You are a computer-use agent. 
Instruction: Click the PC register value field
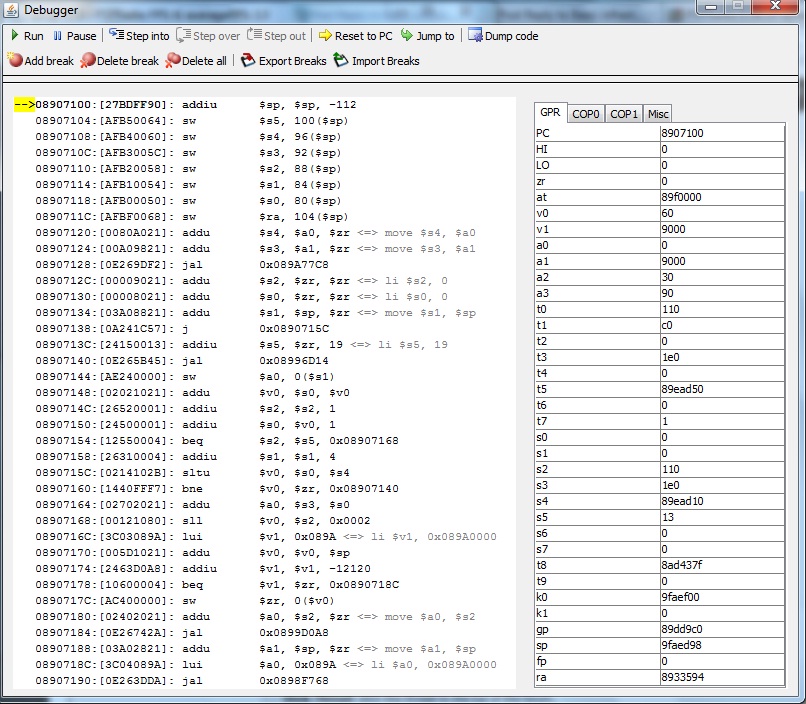(721, 132)
